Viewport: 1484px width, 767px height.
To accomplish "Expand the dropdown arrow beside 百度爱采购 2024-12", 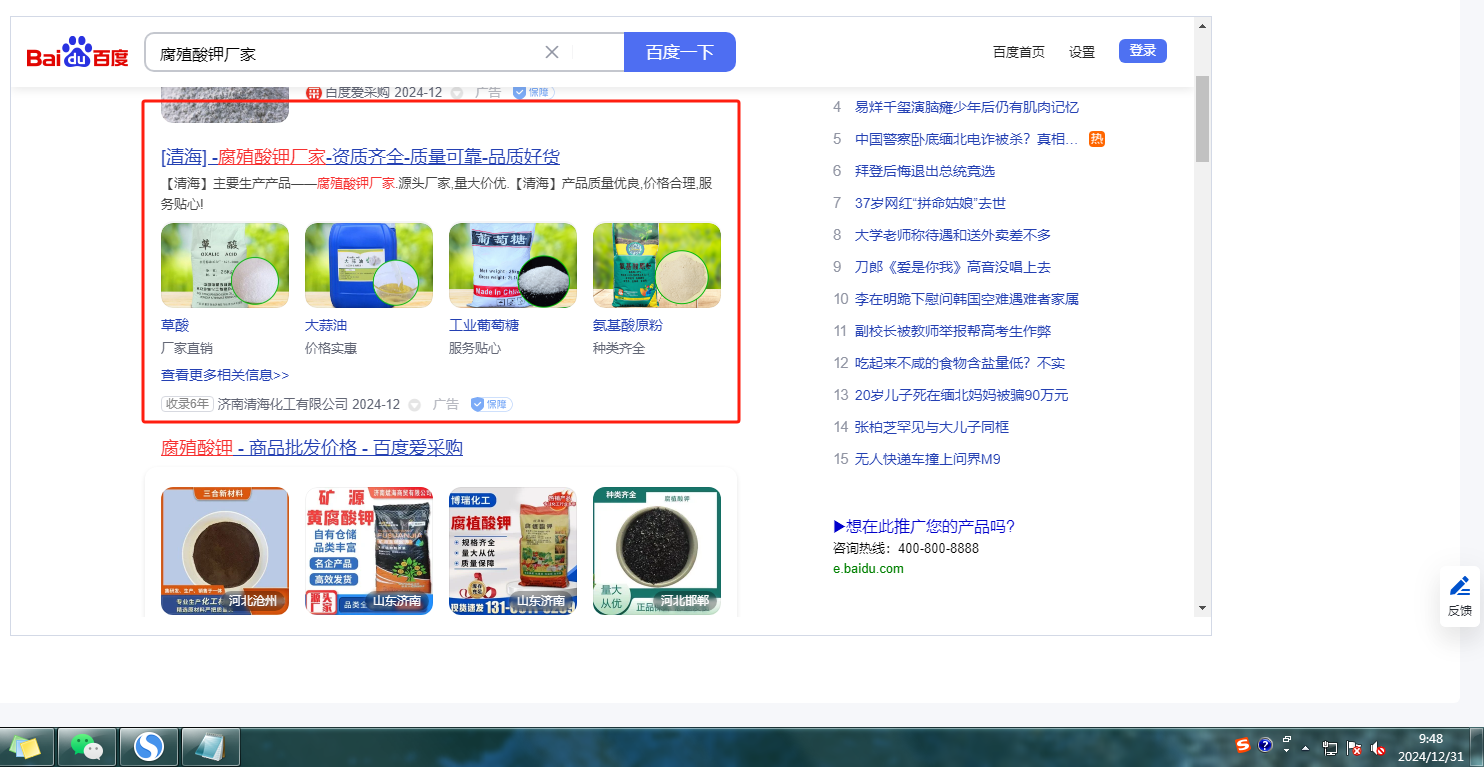I will pos(457,93).
